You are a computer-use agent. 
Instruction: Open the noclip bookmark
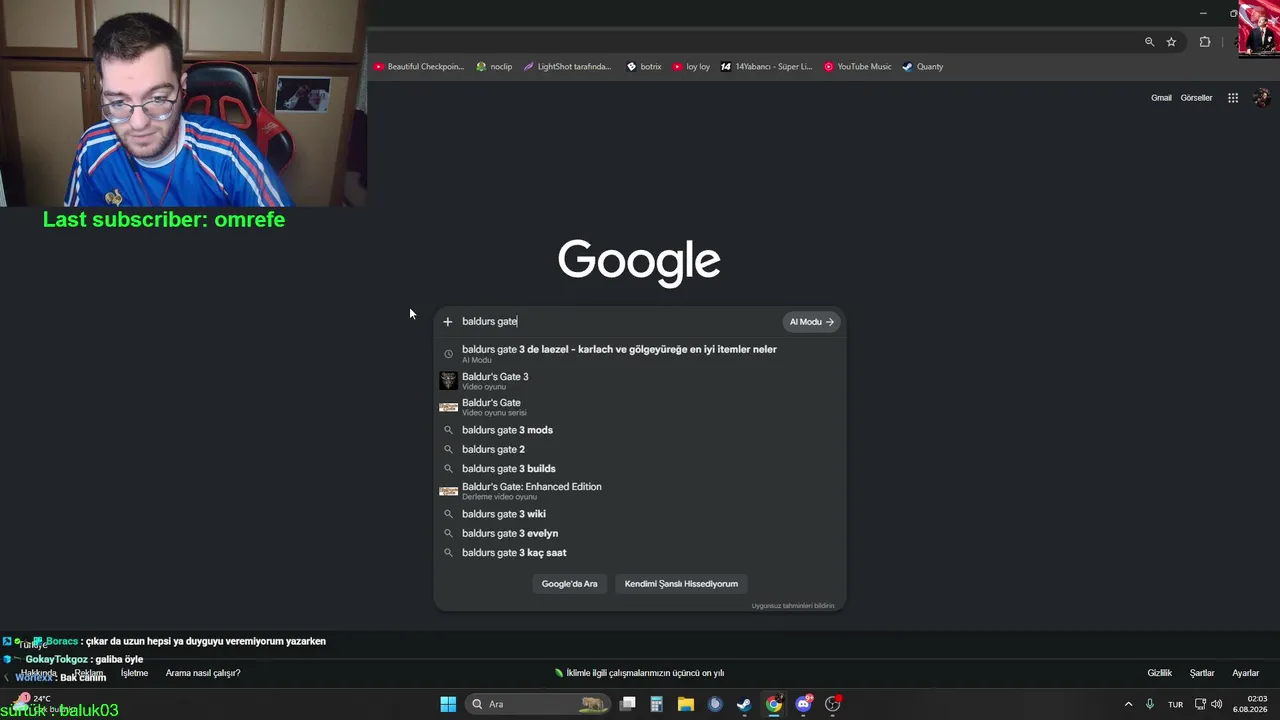point(494,67)
